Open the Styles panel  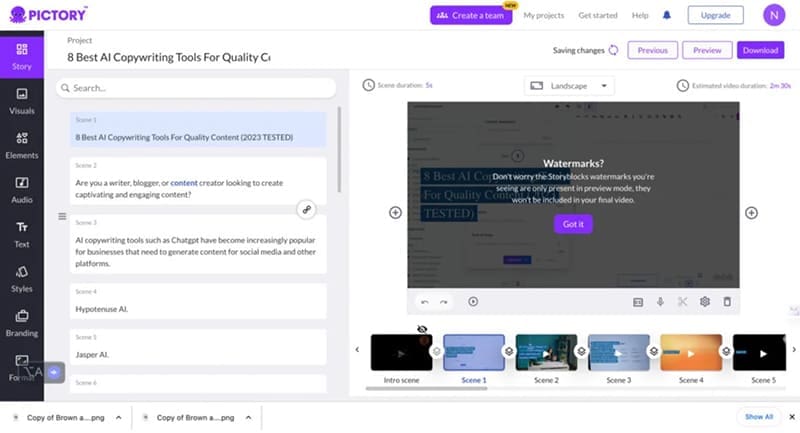[x=21, y=278]
